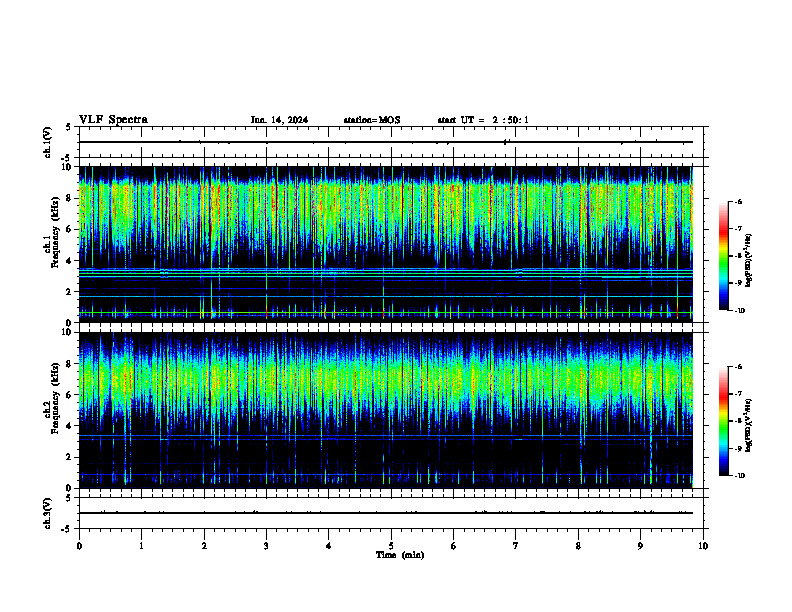This screenshot has height=612, width=792.
Task: Click '6' tick on ch.2 frequency axis
Action: tap(70, 395)
